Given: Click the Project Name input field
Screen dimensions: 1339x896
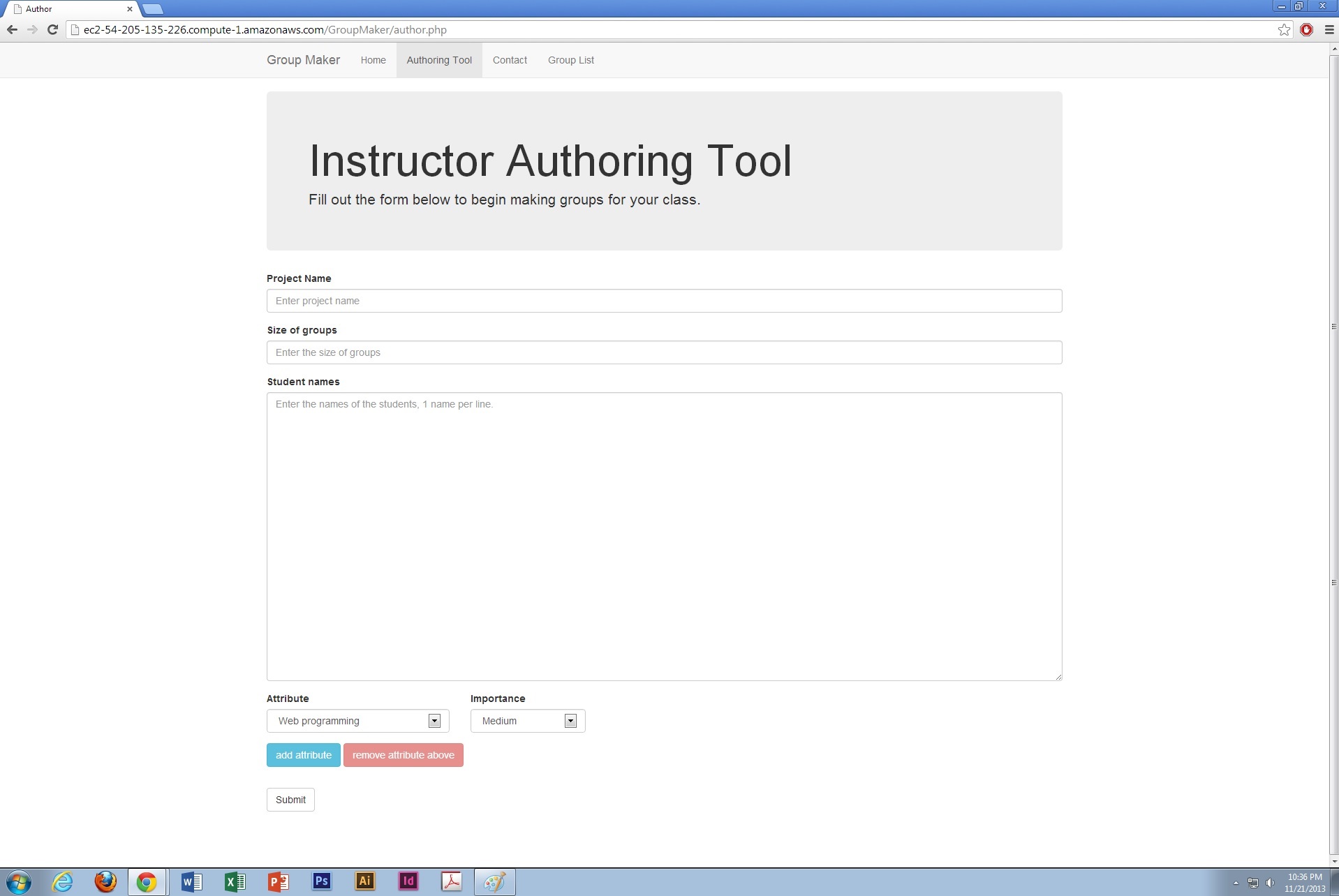Looking at the screenshot, I should pos(664,301).
